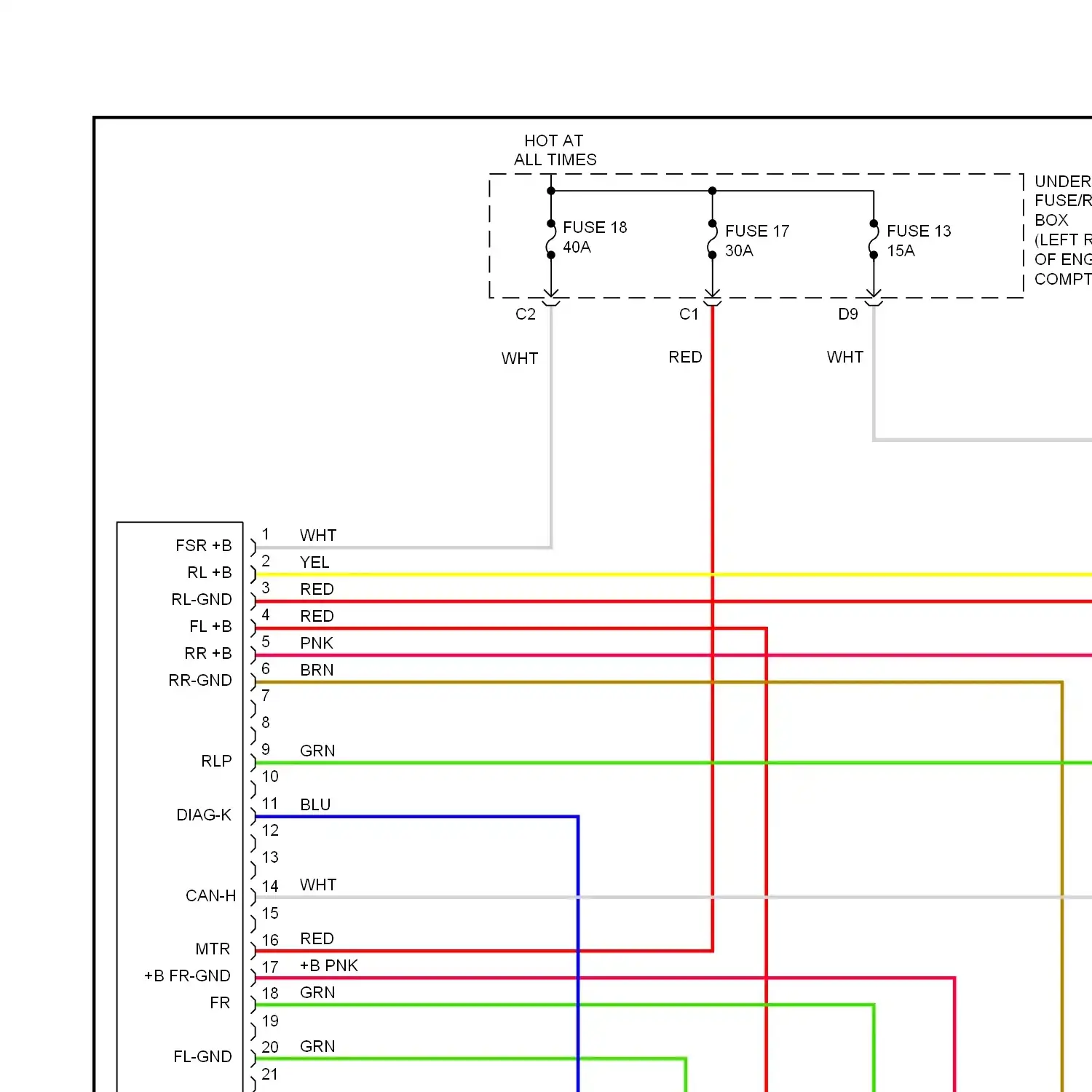
Task: Click the "+B FR-GND" terminal name
Action: click(187, 976)
